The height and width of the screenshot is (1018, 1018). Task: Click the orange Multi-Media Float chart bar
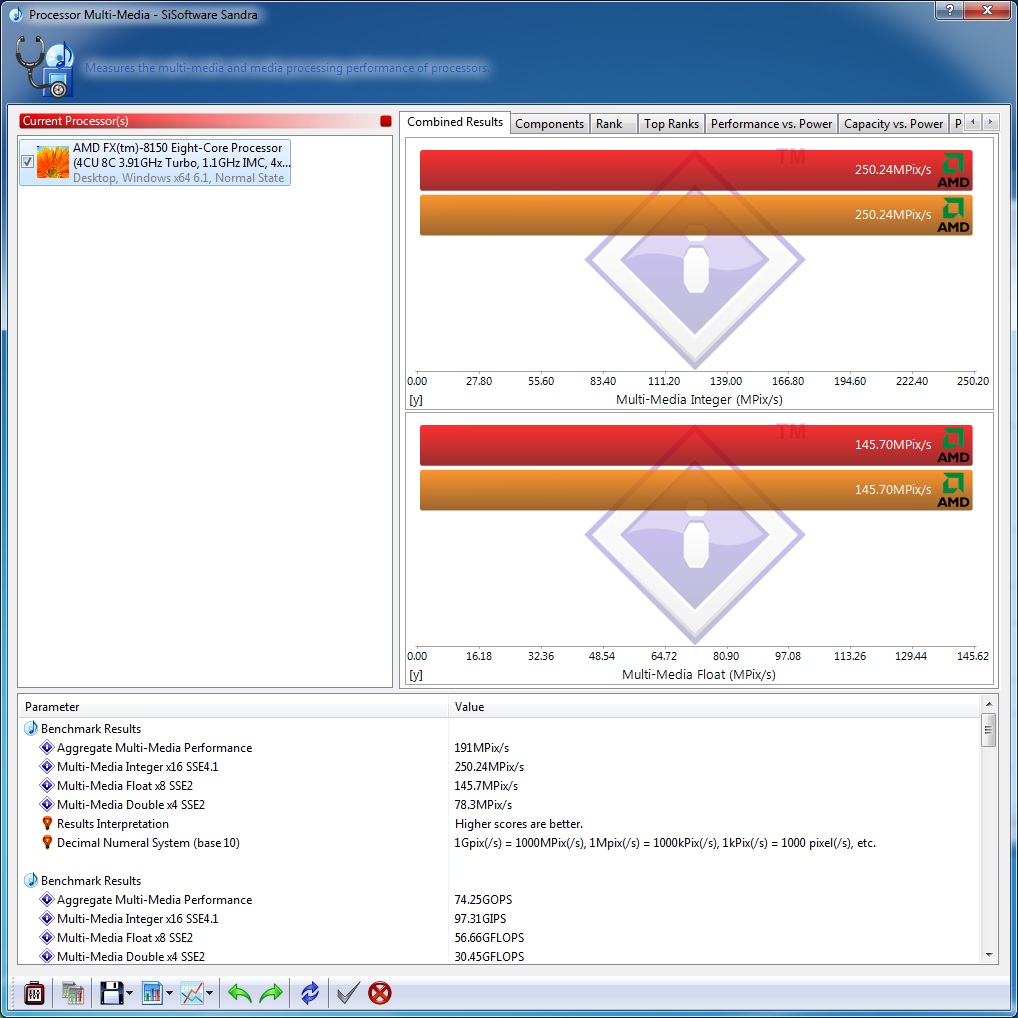click(x=696, y=490)
